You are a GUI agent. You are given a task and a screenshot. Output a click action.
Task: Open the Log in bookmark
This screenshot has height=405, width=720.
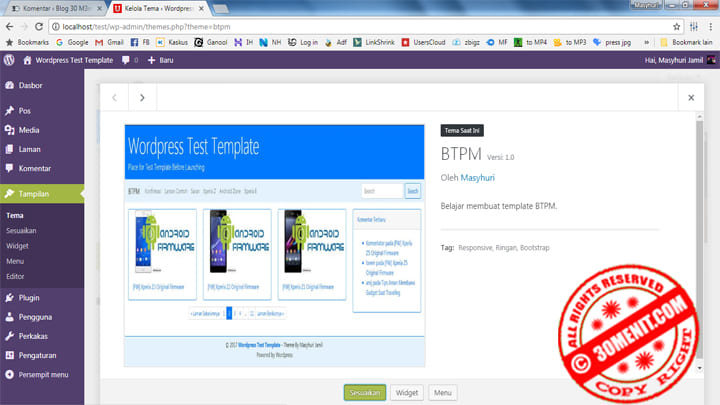(303, 42)
